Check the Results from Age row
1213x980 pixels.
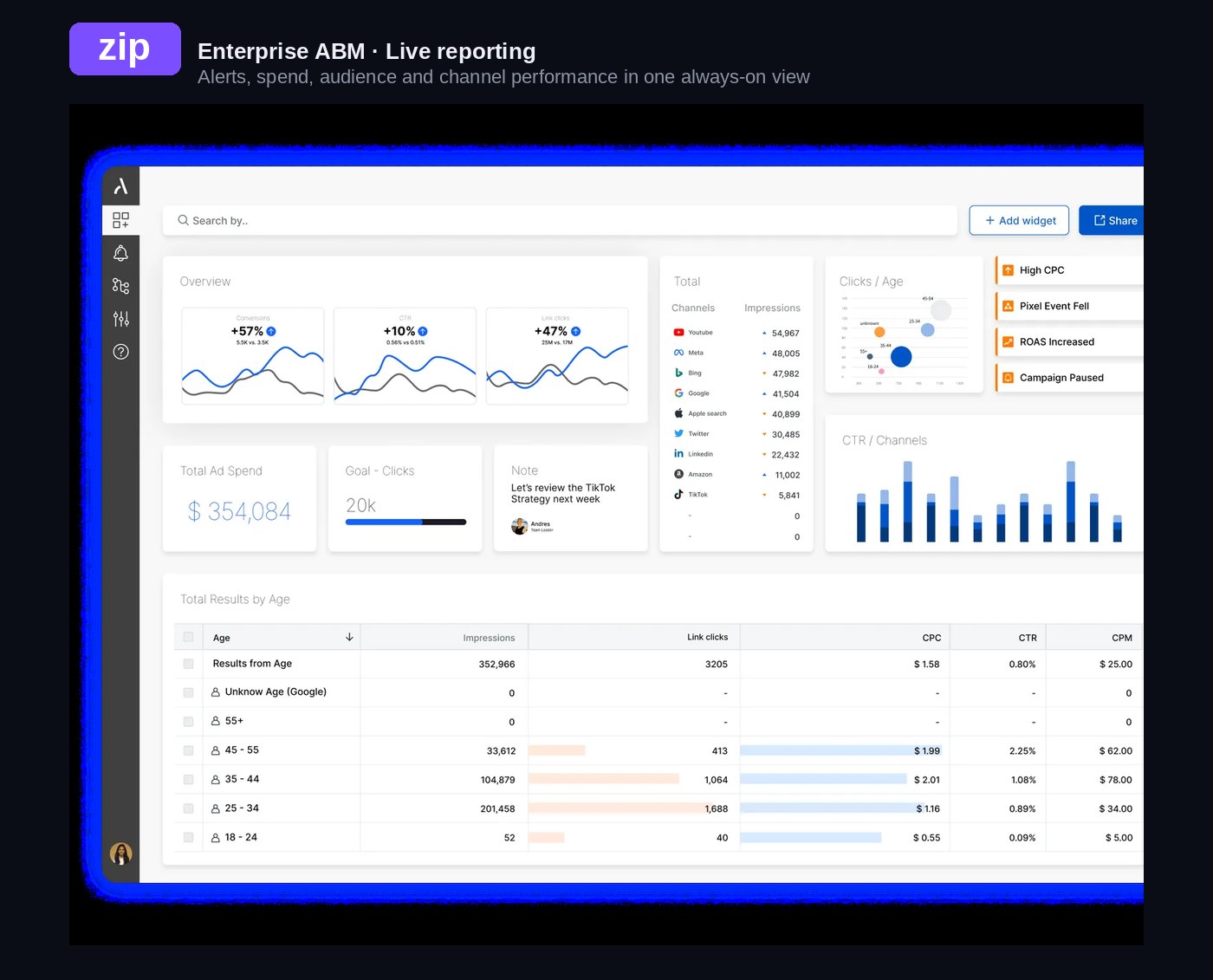tap(188, 664)
